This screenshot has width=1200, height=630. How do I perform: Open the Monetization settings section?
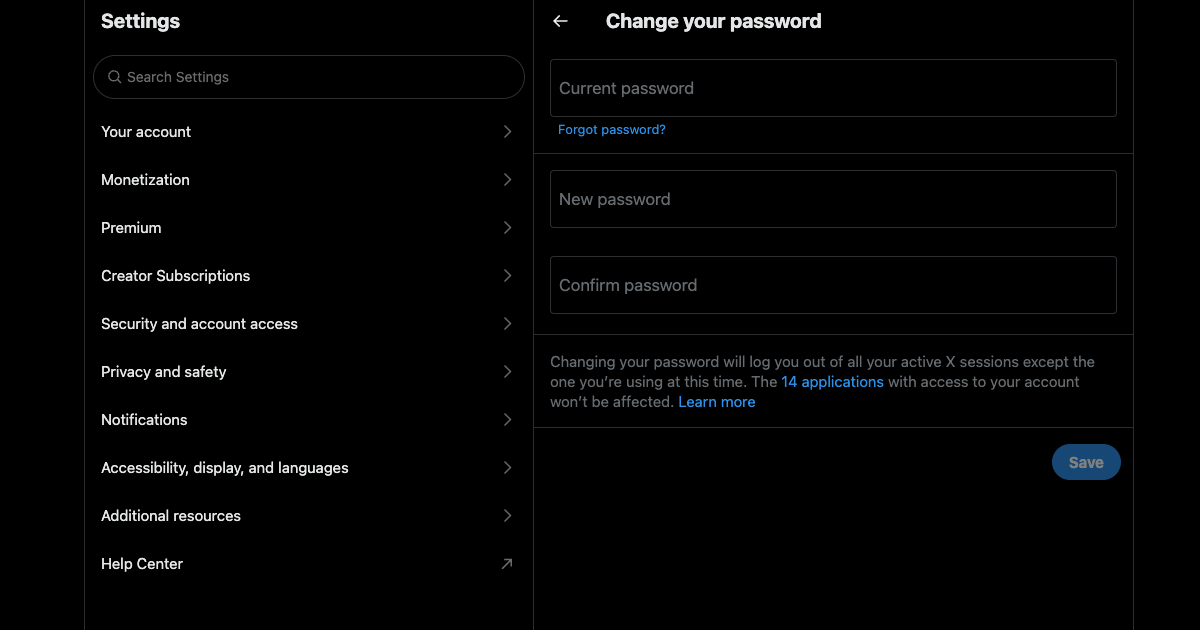145,179
